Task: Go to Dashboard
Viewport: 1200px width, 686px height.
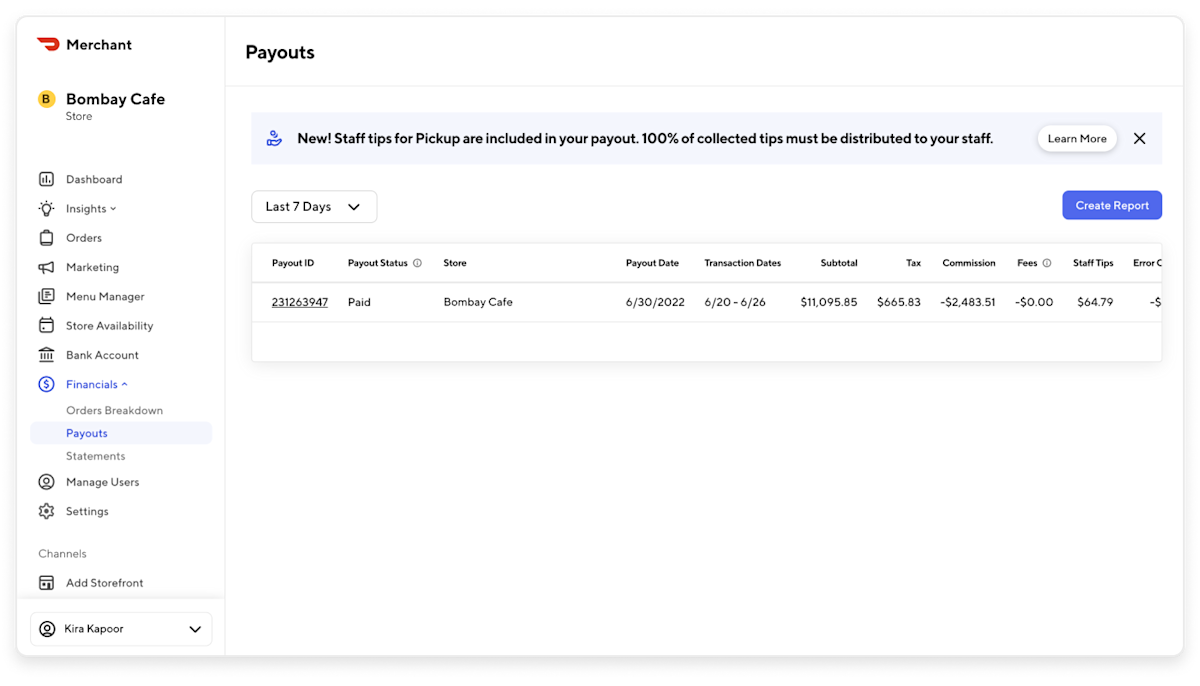Action: [x=94, y=179]
